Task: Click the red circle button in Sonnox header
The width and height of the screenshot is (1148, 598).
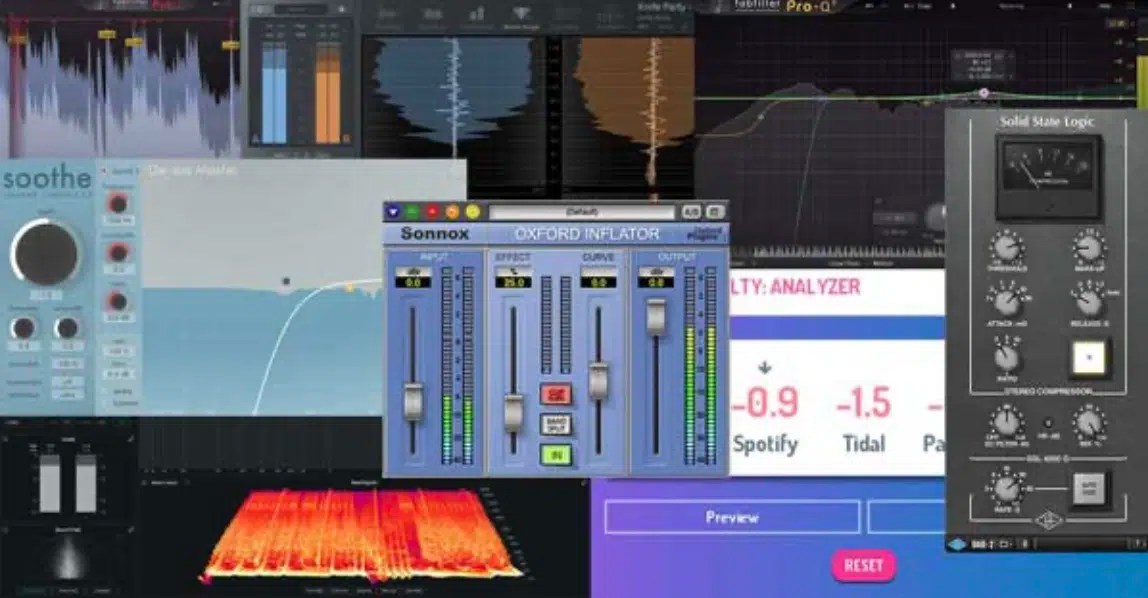Action: pos(433,212)
